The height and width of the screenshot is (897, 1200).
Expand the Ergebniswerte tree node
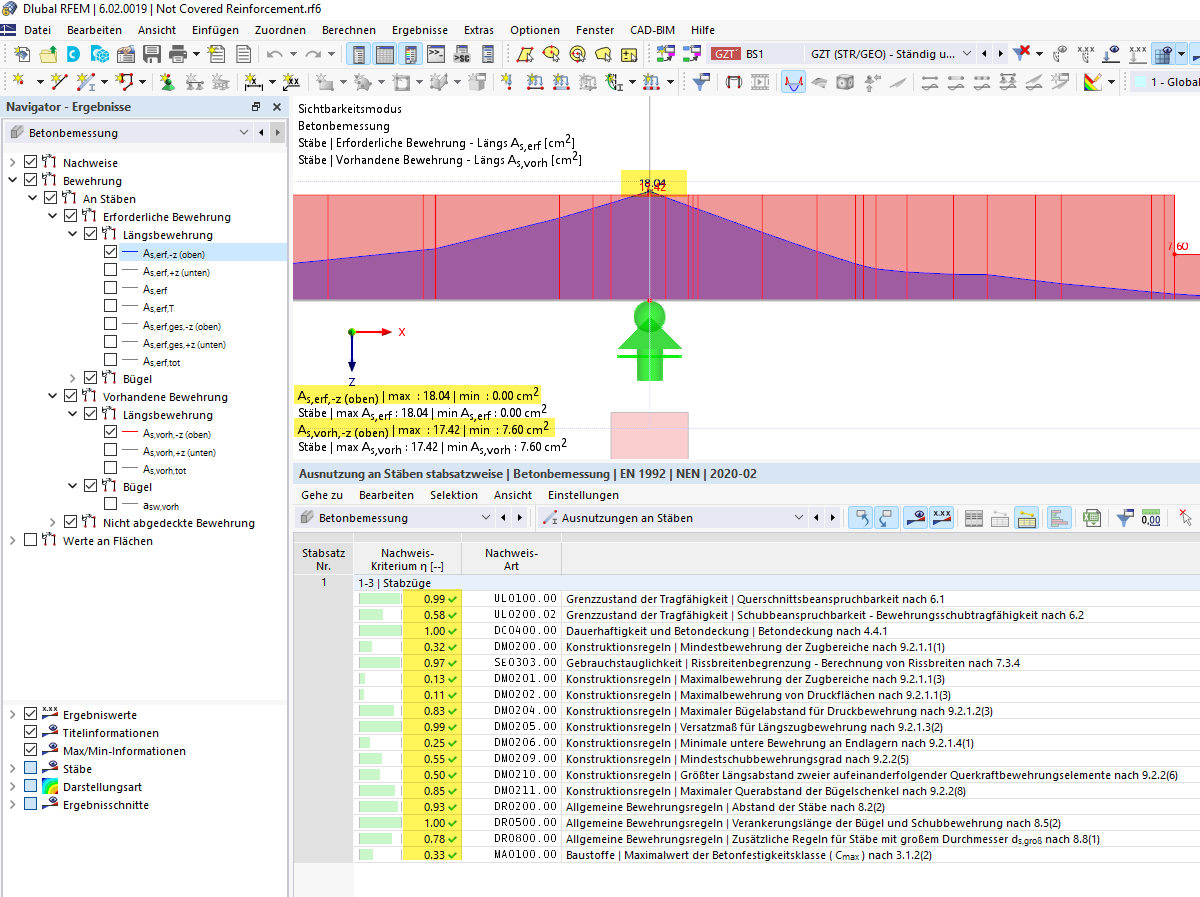coord(13,715)
